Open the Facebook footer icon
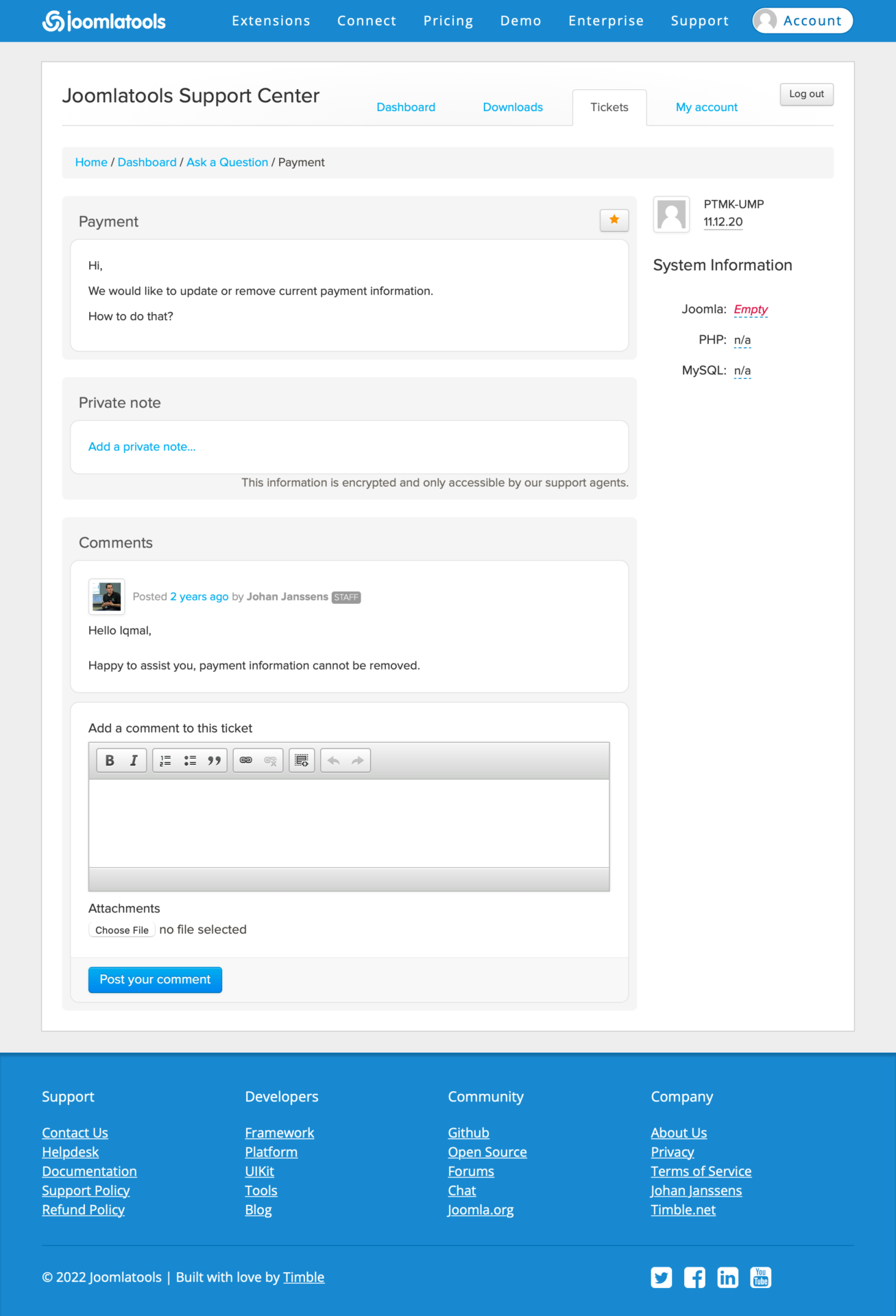 [694, 1278]
